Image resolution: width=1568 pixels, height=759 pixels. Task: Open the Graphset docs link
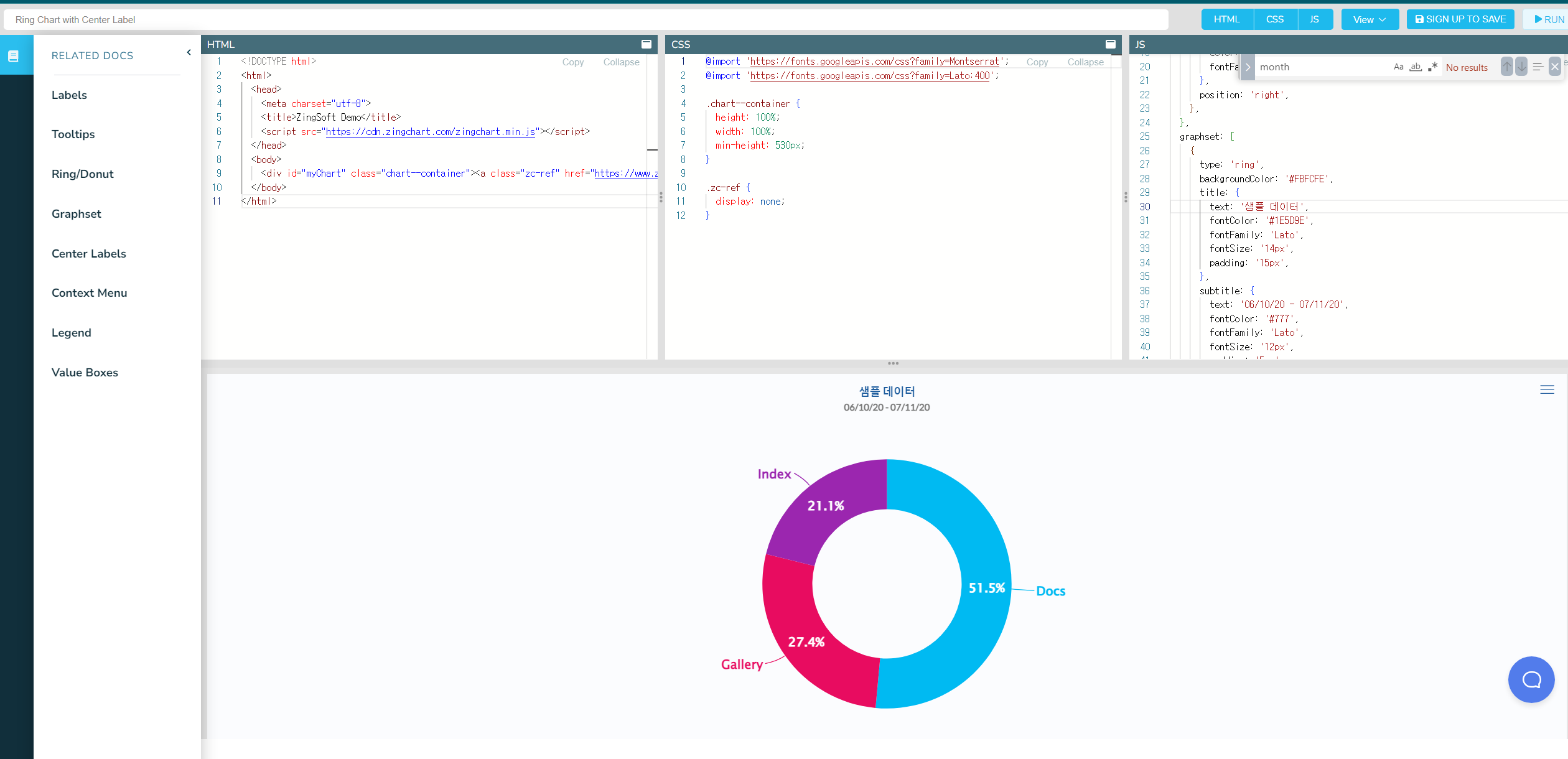pyautogui.click(x=76, y=214)
